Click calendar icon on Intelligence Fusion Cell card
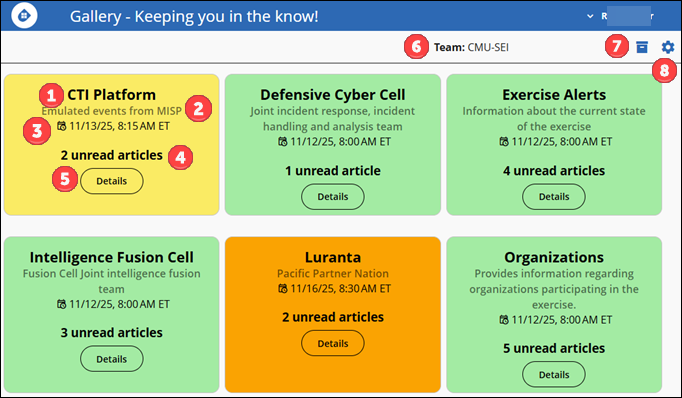This screenshot has height=398, width=682. (x=62, y=304)
